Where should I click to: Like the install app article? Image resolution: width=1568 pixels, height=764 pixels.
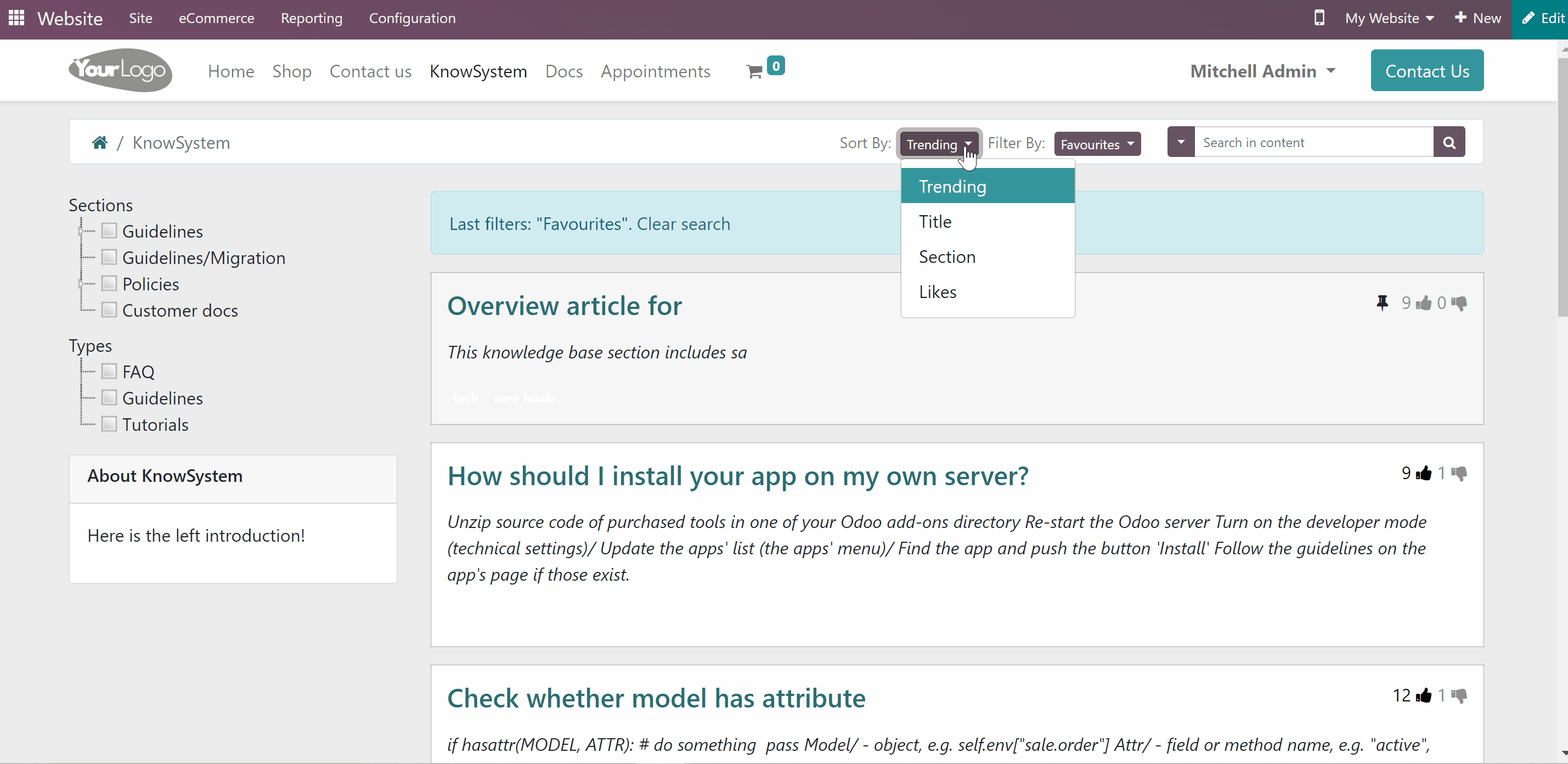click(x=1423, y=473)
